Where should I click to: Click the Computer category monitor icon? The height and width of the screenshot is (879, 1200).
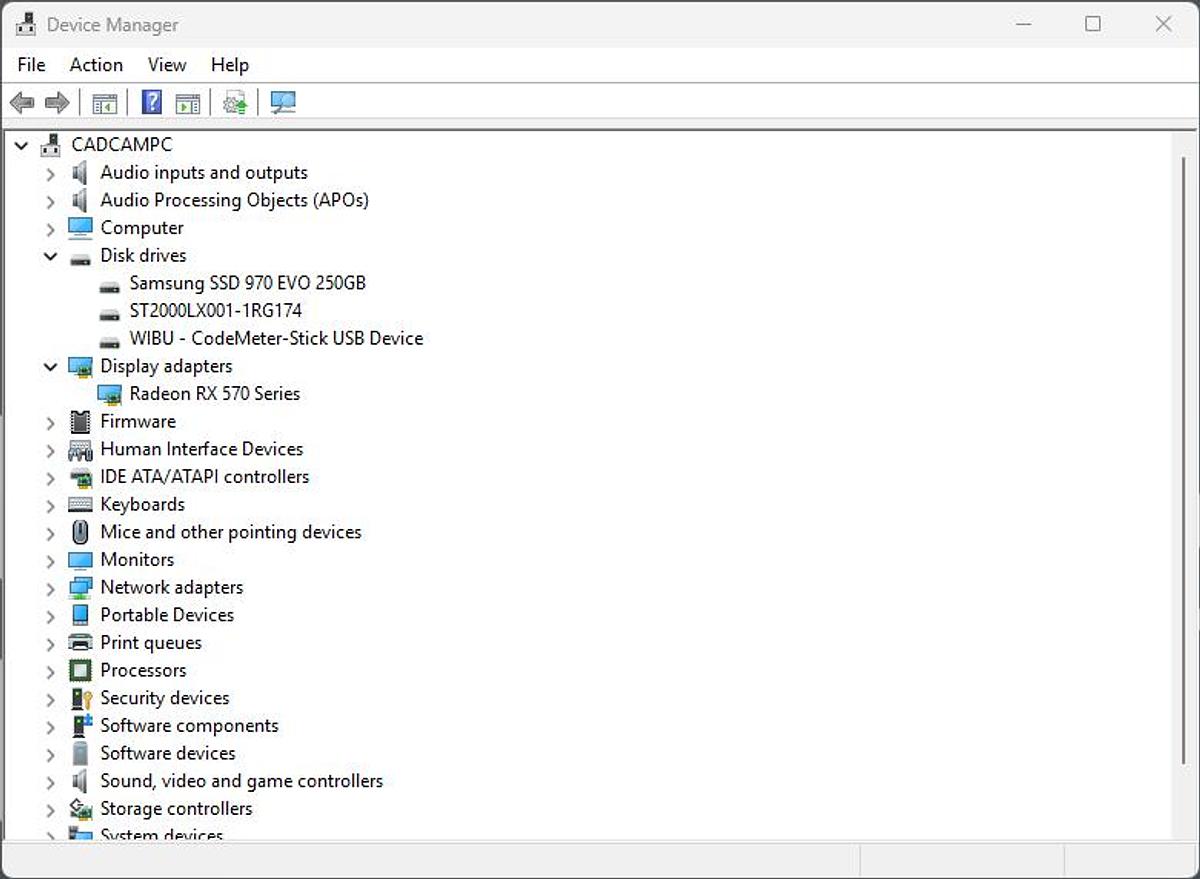[x=80, y=228]
